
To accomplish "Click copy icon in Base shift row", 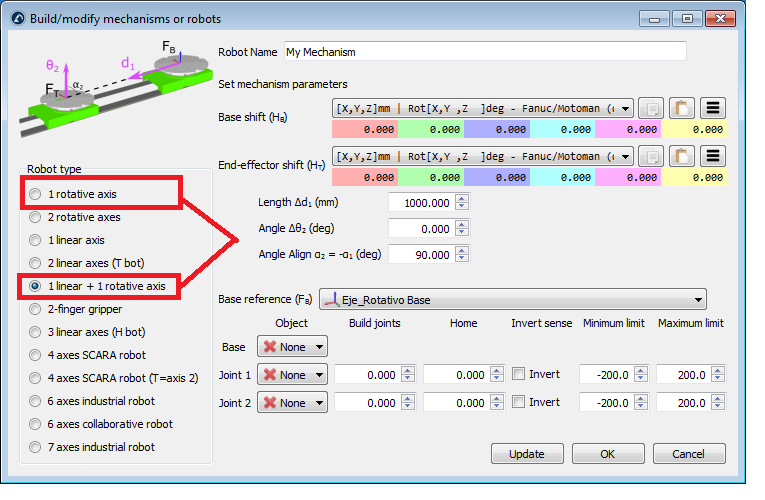I will (x=650, y=108).
